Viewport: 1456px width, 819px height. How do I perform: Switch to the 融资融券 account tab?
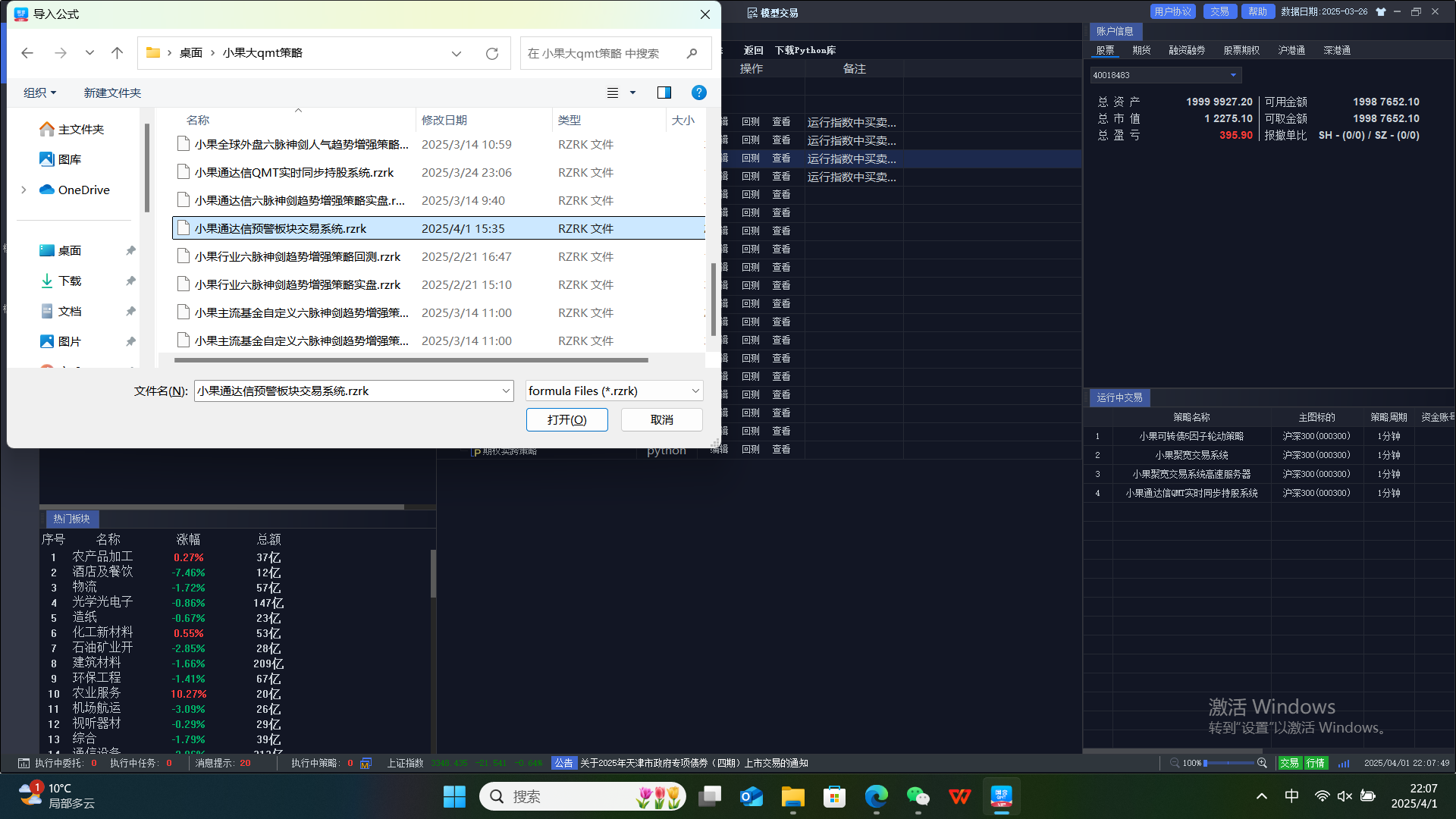[1187, 50]
